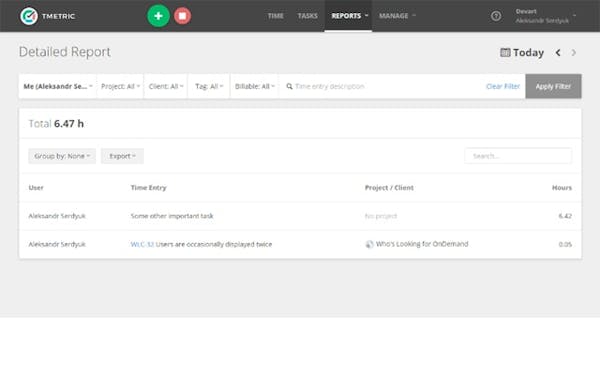
Task: Expand the Client: All filter dropdown
Action: (166, 86)
